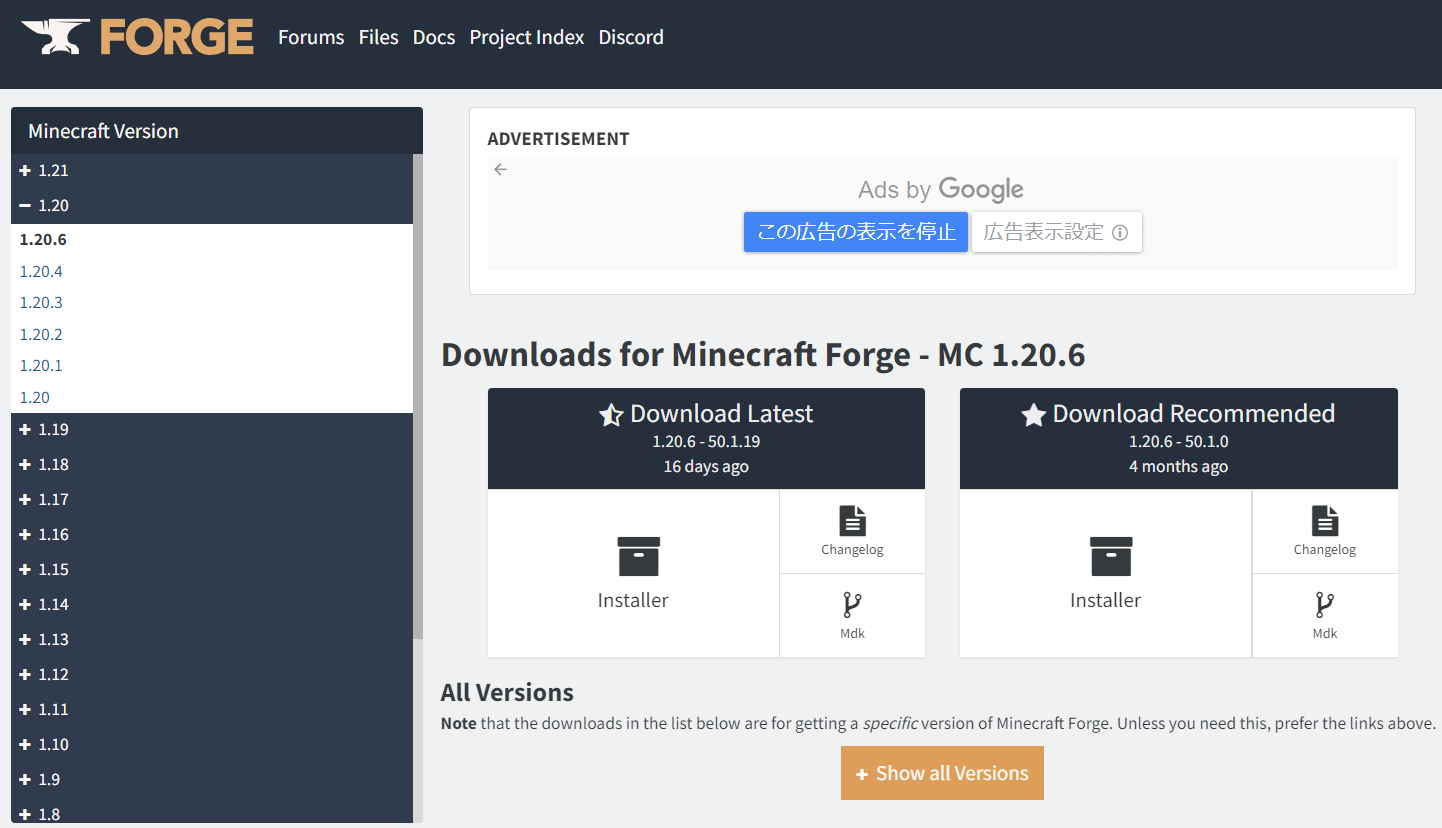Click the star icon on Download Recommended header
The width and height of the screenshot is (1442, 828).
(x=1033, y=413)
